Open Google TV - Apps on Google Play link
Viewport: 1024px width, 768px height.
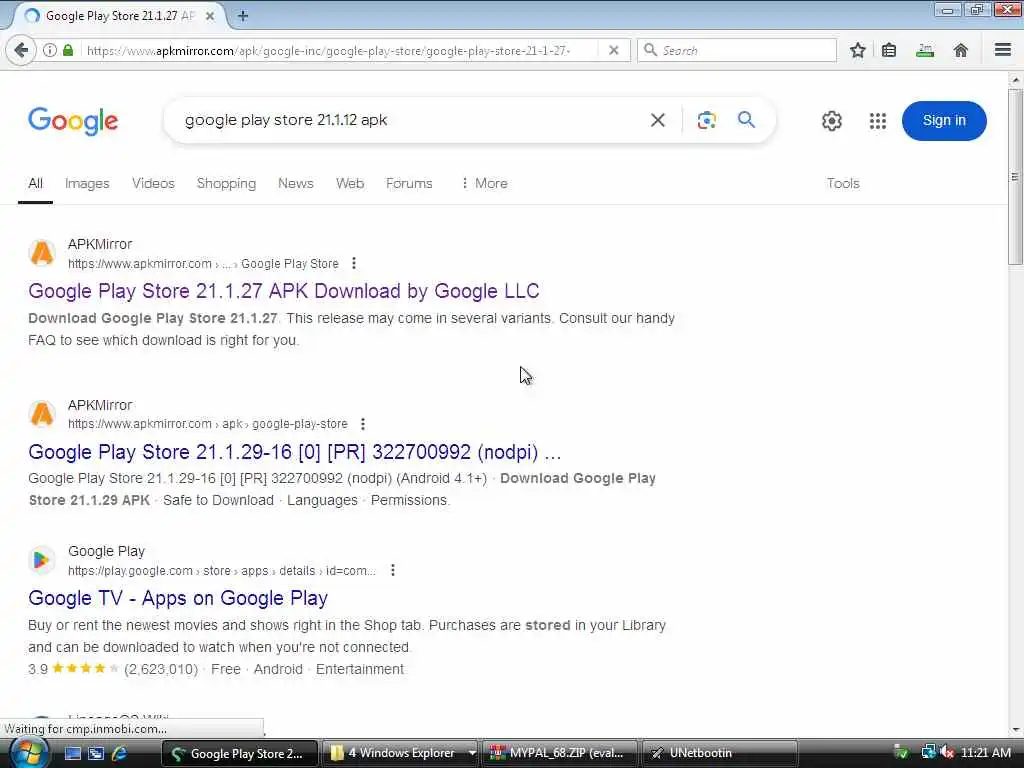pyautogui.click(x=178, y=598)
